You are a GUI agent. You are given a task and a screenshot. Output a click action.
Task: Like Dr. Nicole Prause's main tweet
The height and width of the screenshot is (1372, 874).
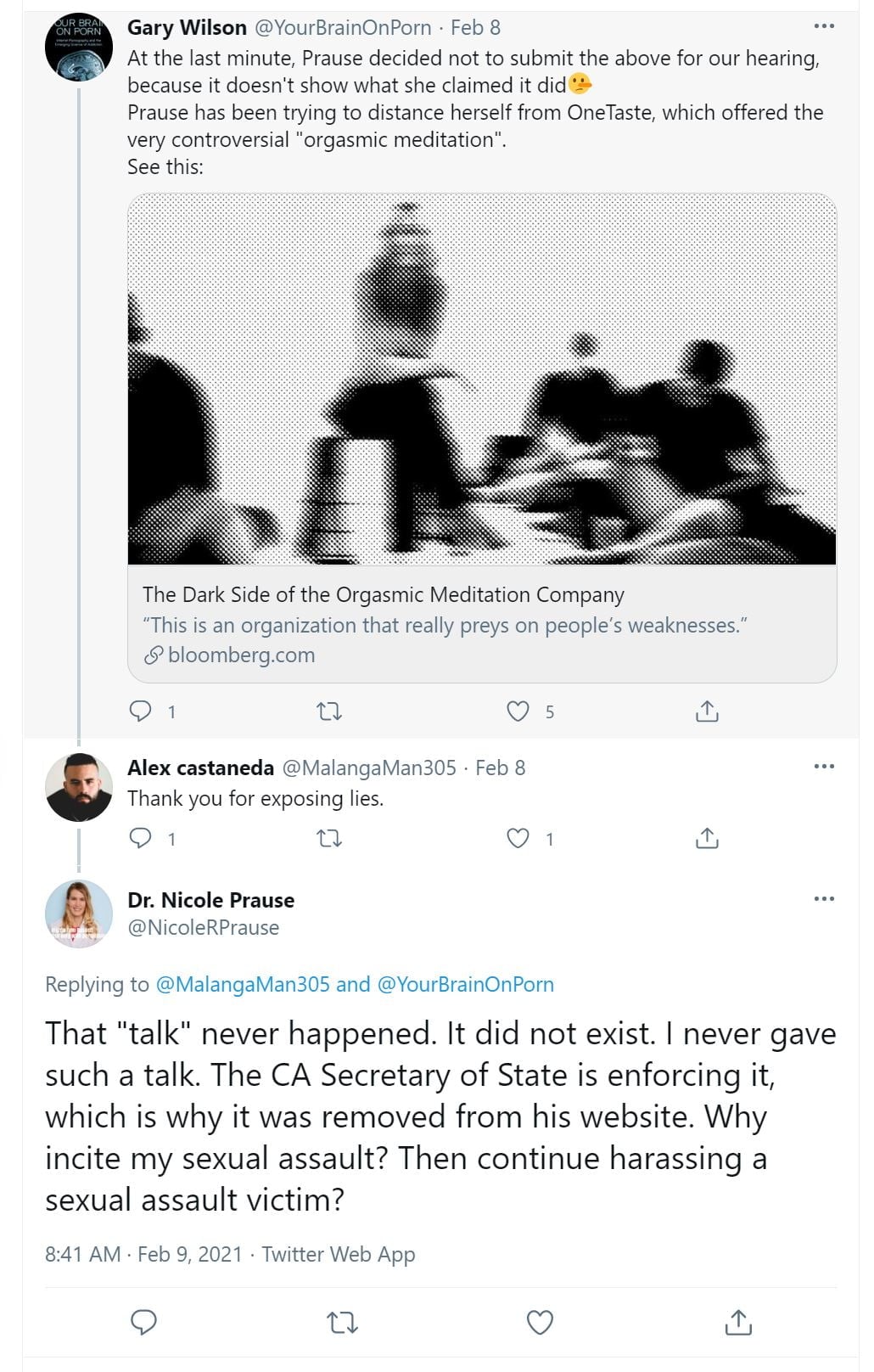click(541, 1322)
